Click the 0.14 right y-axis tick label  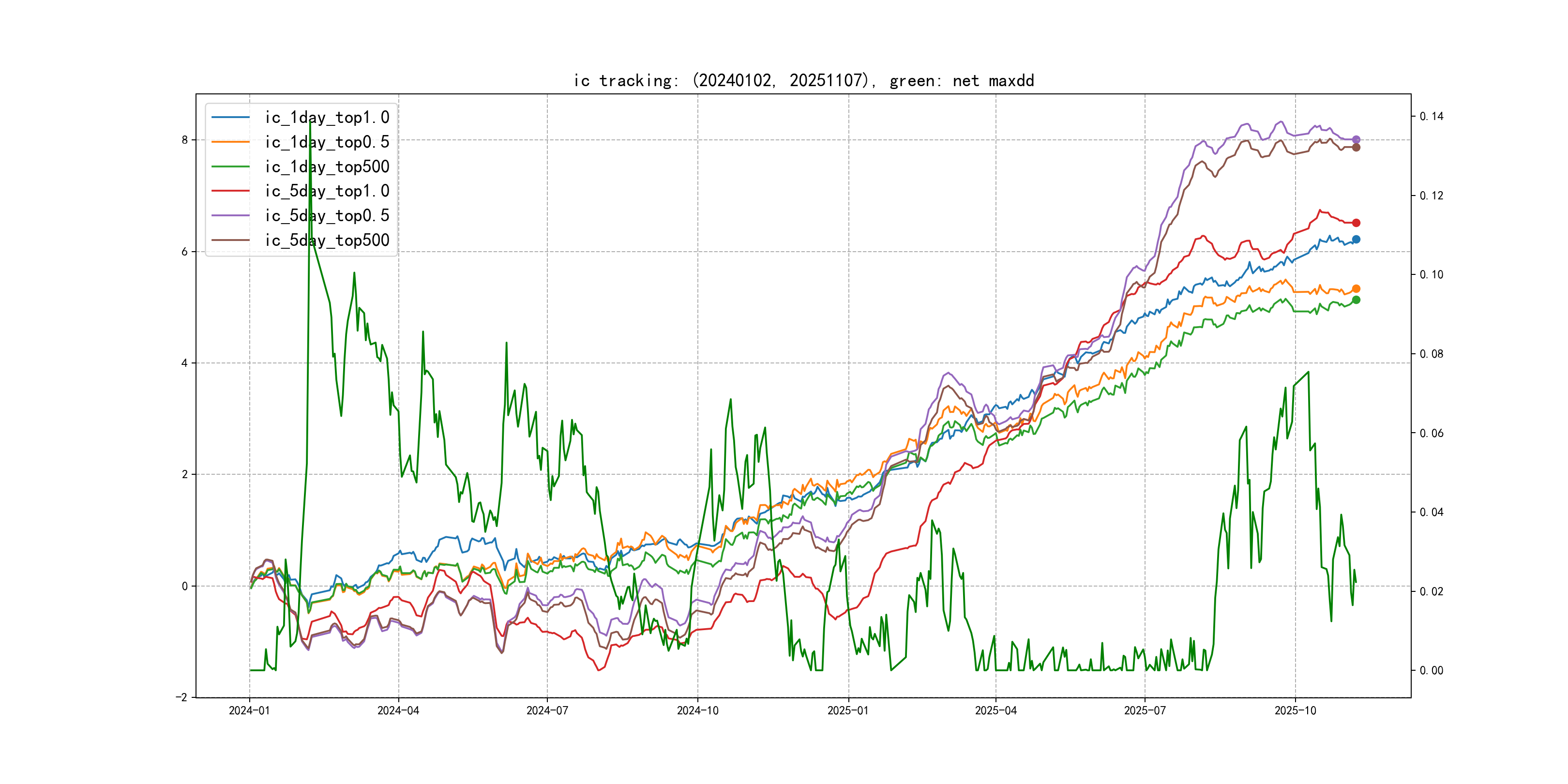coord(1431,116)
